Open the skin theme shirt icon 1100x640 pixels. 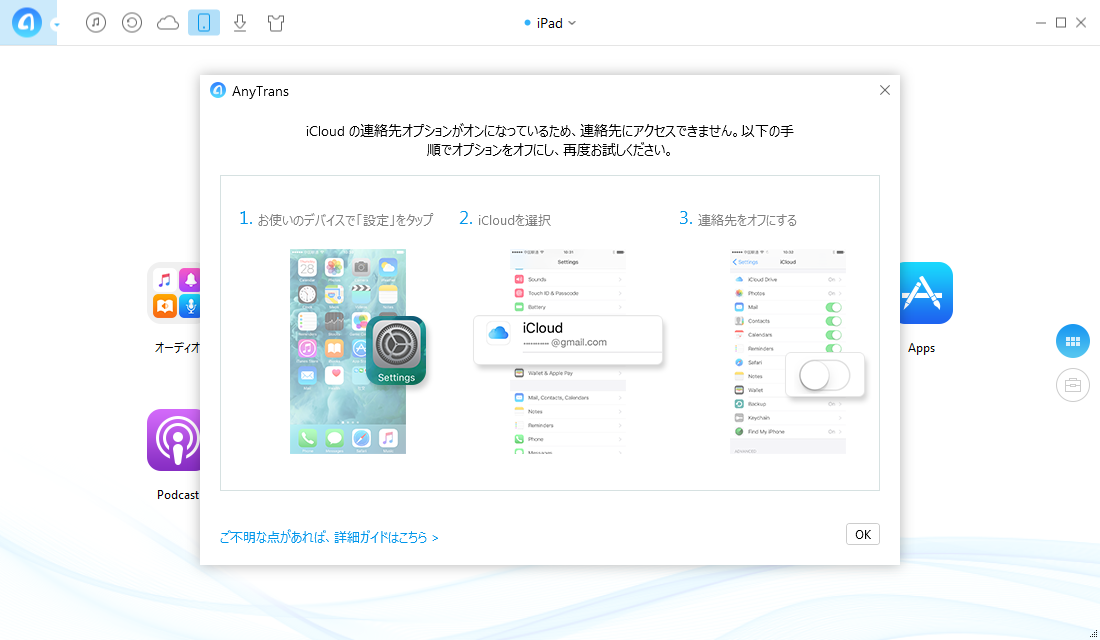[276, 23]
